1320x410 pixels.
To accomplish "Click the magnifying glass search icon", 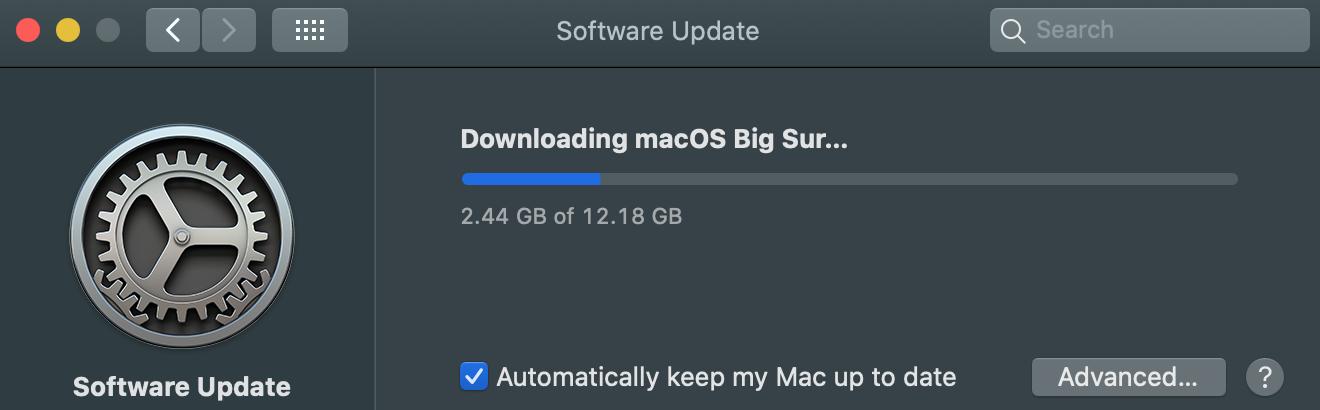I will [x=1013, y=31].
